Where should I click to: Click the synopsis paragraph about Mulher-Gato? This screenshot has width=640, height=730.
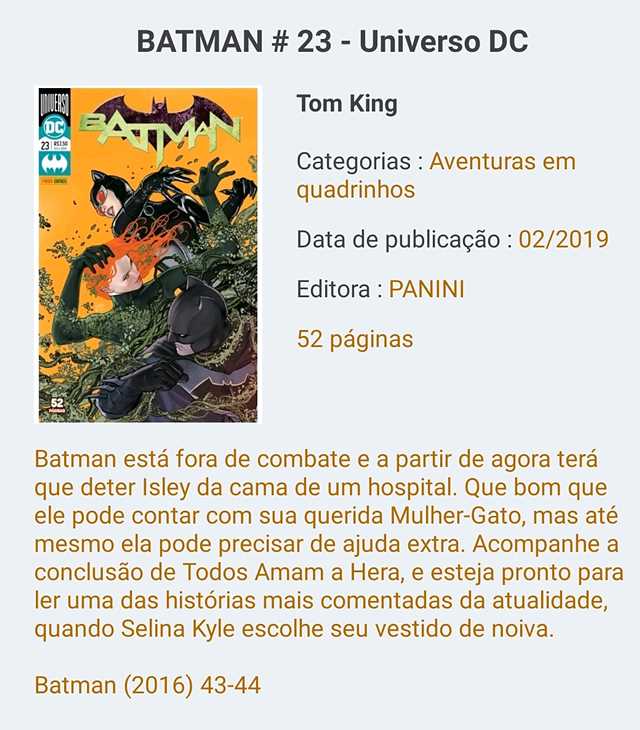[329, 544]
